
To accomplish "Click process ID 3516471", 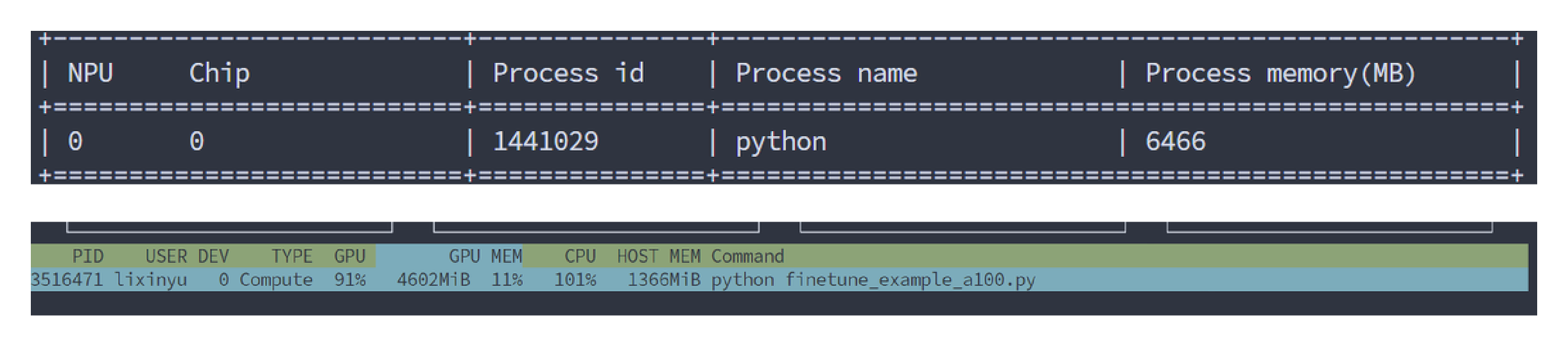I will pyautogui.click(x=67, y=280).
